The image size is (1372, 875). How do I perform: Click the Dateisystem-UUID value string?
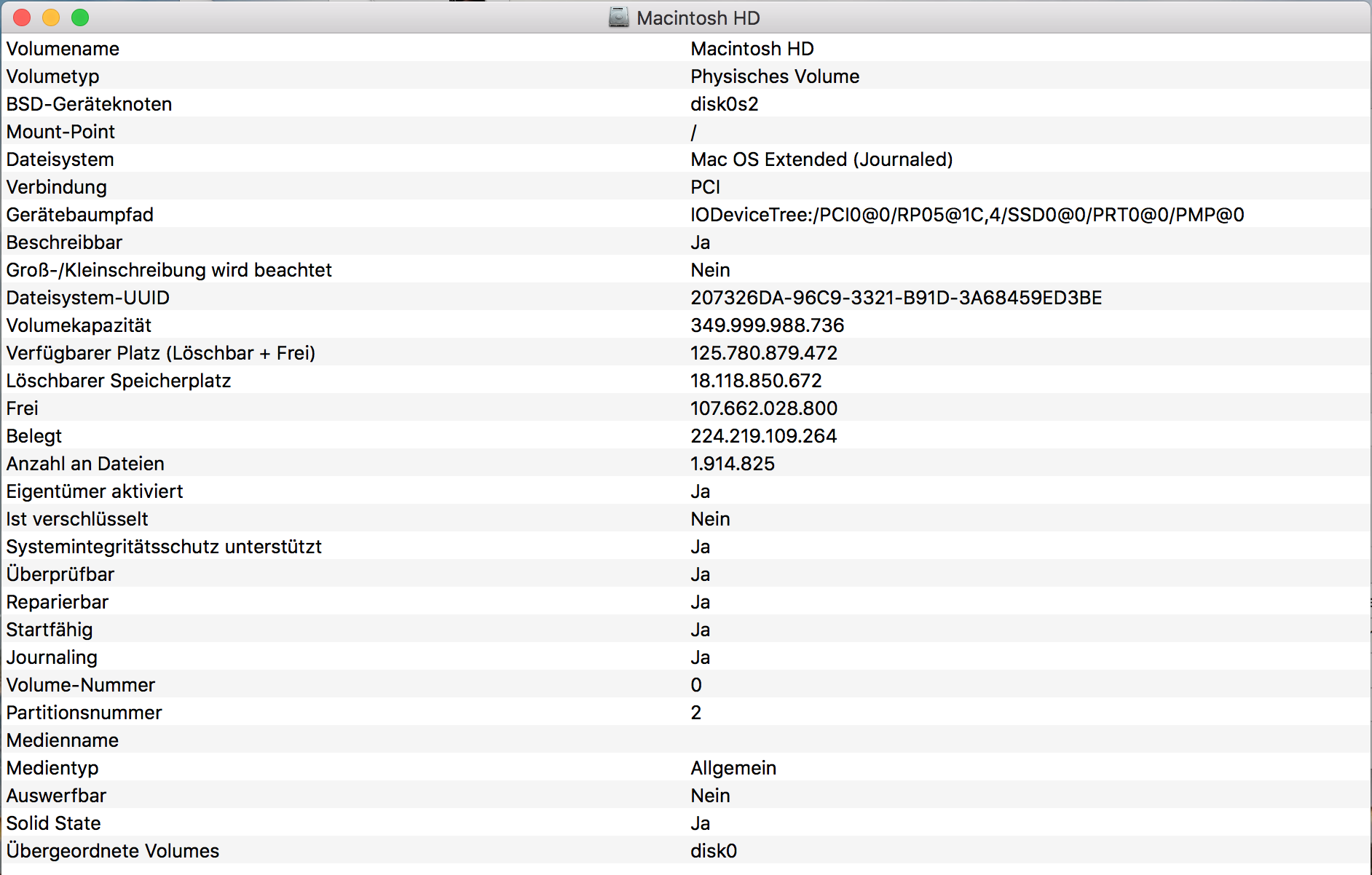pos(896,298)
